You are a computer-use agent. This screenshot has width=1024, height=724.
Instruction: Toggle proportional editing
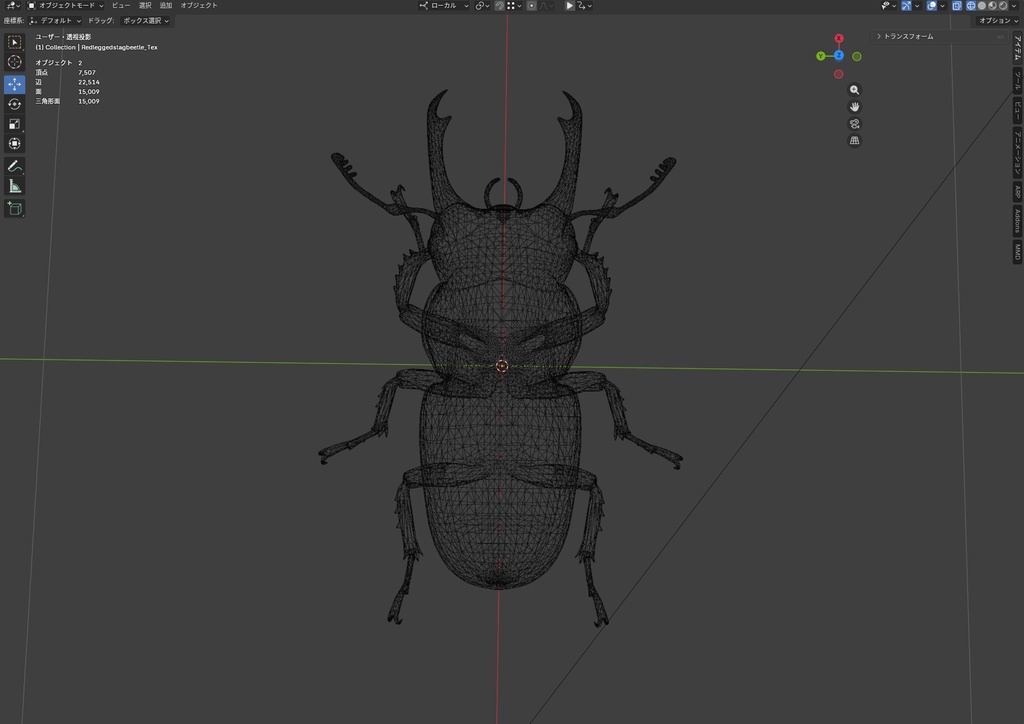532,5
